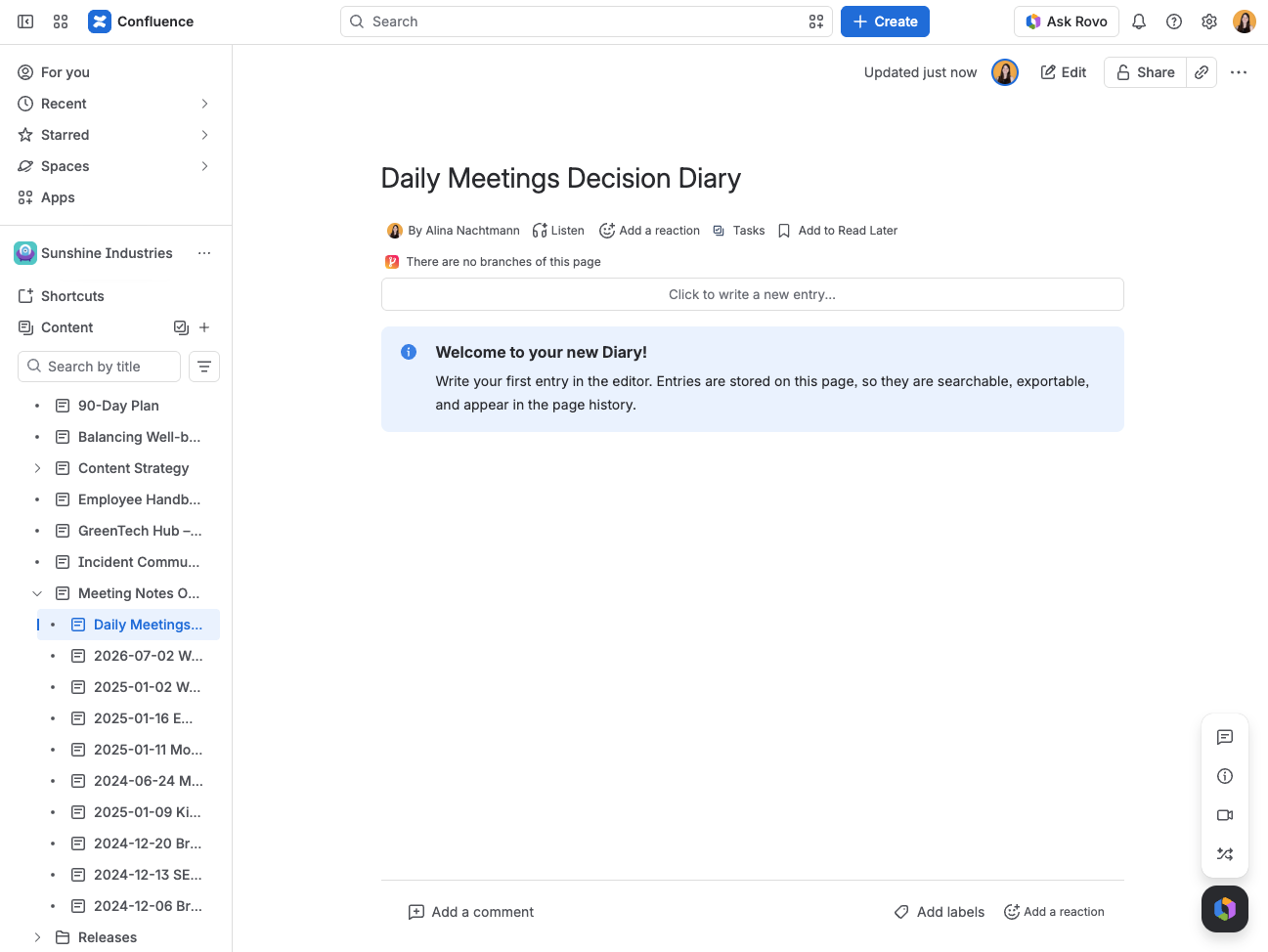Open Apps in sidebar

(x=115, y=197)
